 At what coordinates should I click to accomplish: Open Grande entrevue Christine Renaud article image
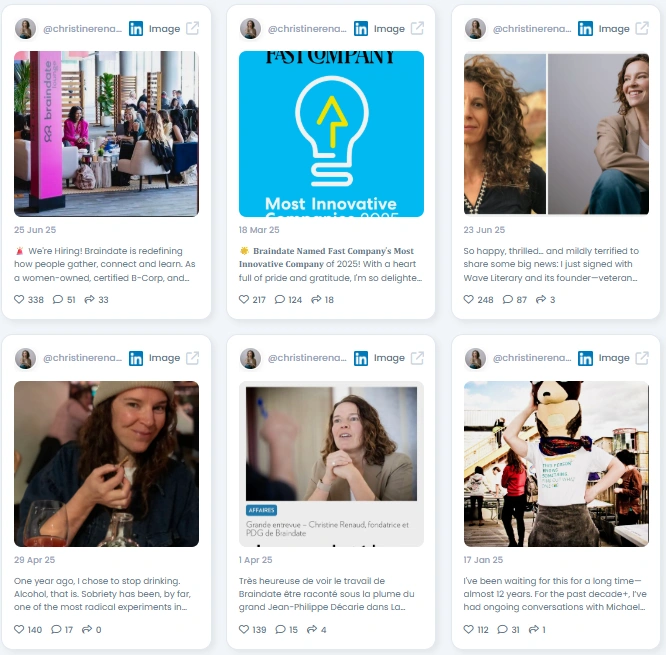click(x=331, y=464)
